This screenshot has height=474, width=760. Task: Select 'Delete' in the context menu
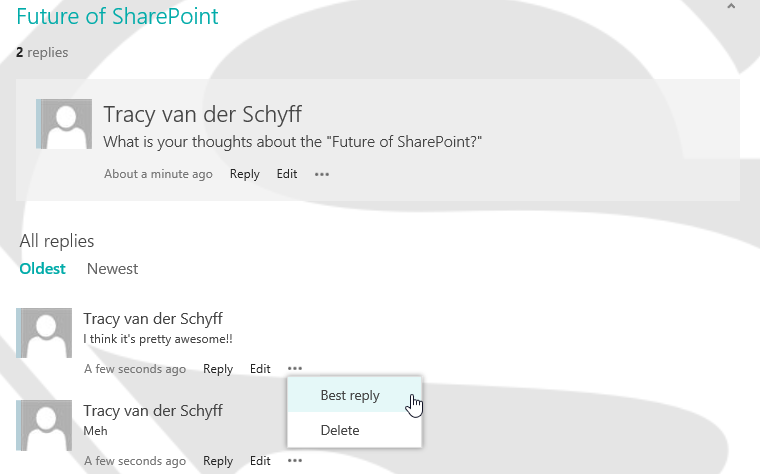(340, 430)
